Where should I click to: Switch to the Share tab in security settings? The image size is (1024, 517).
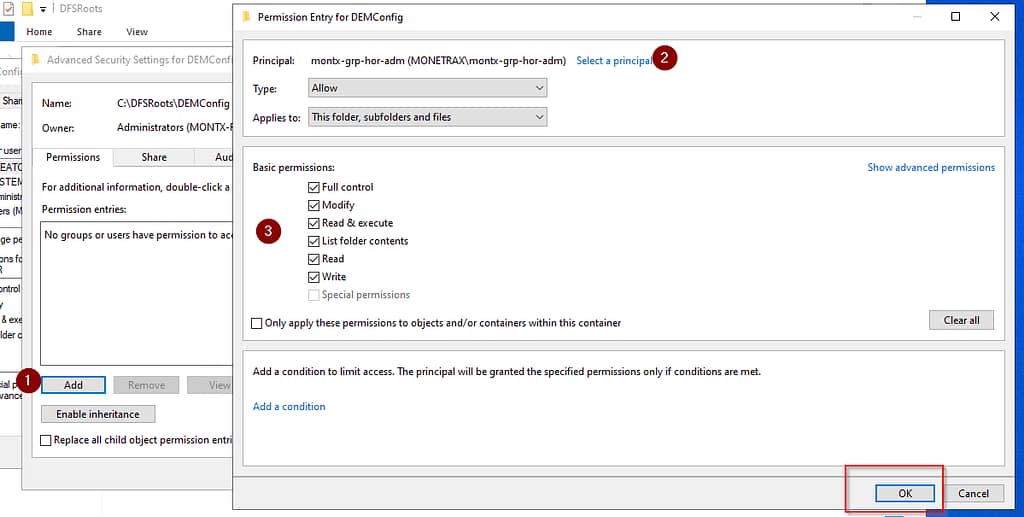(154, 157)
